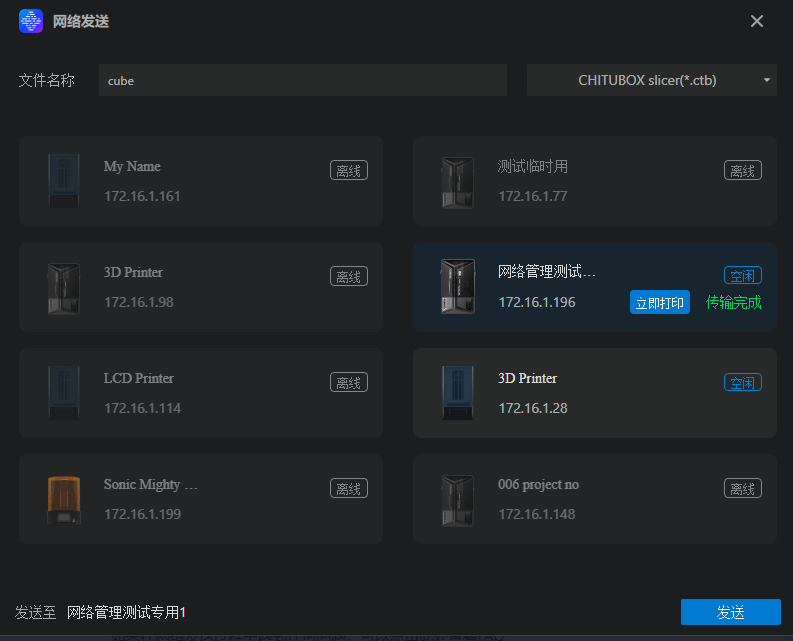Screen dimensions: 793x641
Task: Click the Sonic Mighty … printer name
Action: click(x=150, y=485)
